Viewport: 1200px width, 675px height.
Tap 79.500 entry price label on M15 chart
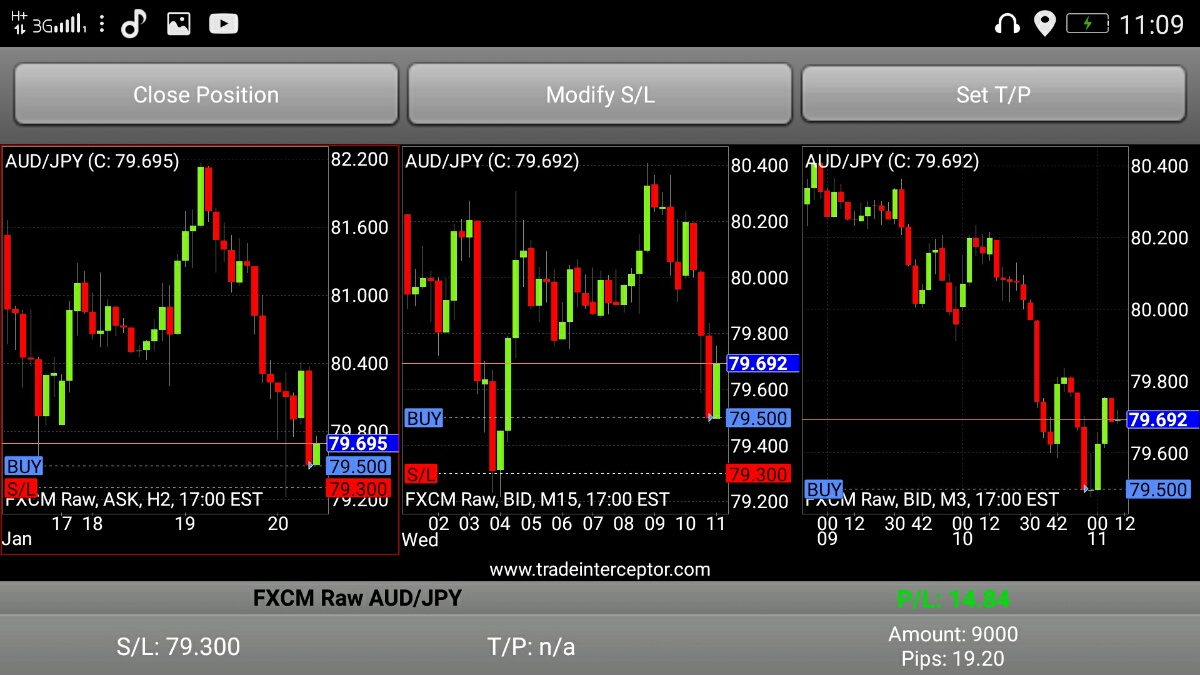(x=758, y=418)
